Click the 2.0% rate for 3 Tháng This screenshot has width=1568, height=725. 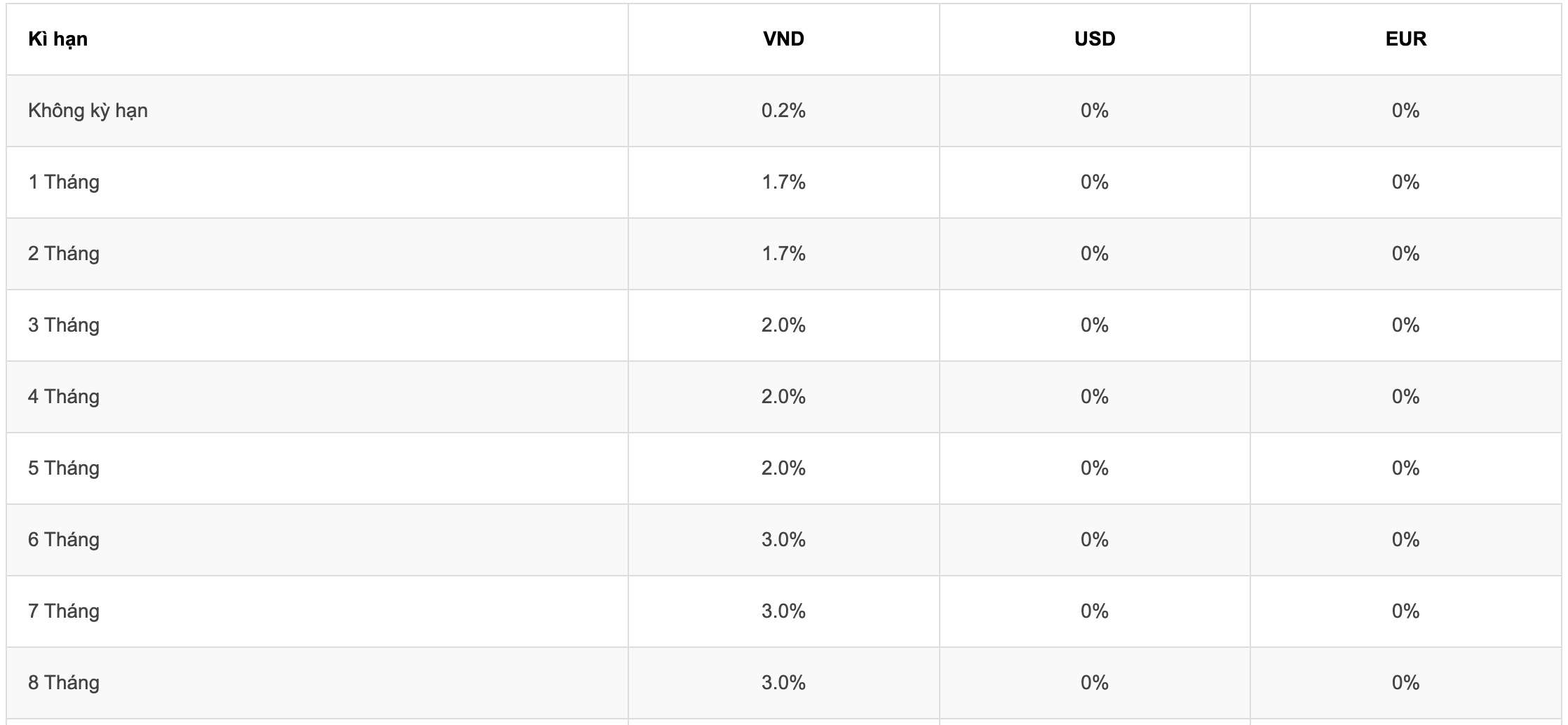coord(783,325)
